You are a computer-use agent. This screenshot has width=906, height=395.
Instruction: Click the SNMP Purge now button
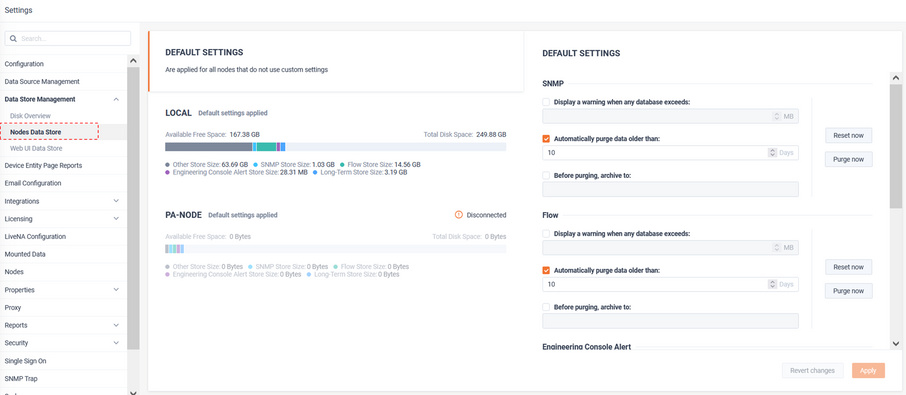848,159
